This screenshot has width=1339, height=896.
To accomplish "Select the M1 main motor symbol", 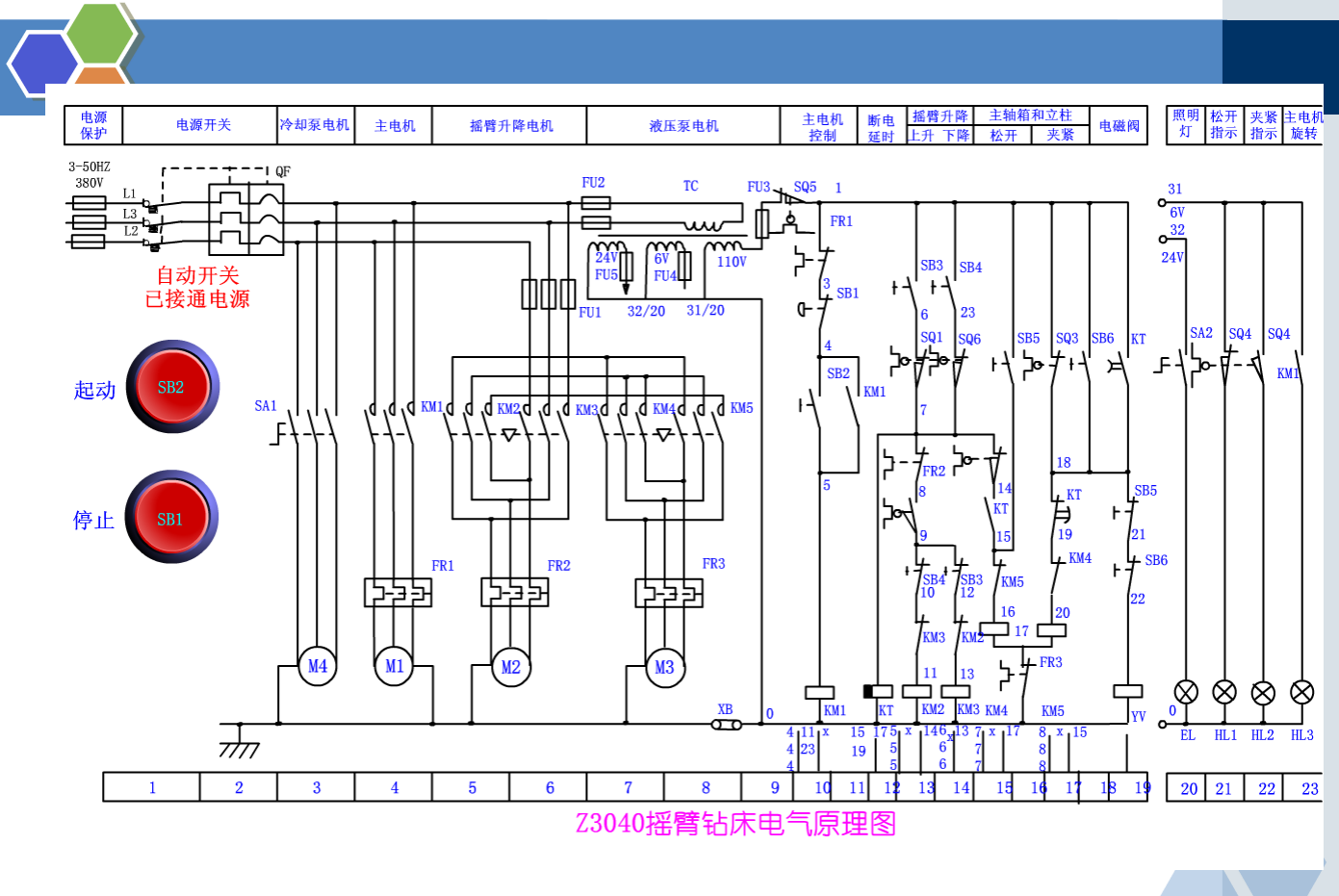I will (x=395, y=666).
